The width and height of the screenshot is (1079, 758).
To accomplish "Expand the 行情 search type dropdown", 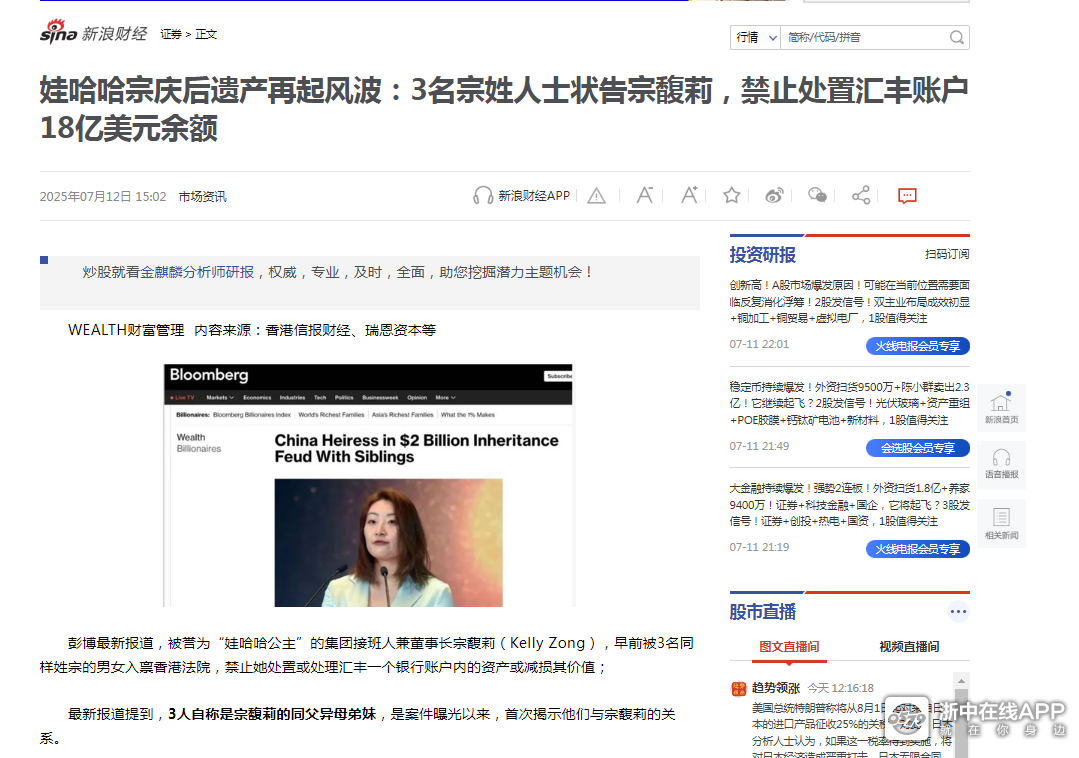I will point(756,37).
